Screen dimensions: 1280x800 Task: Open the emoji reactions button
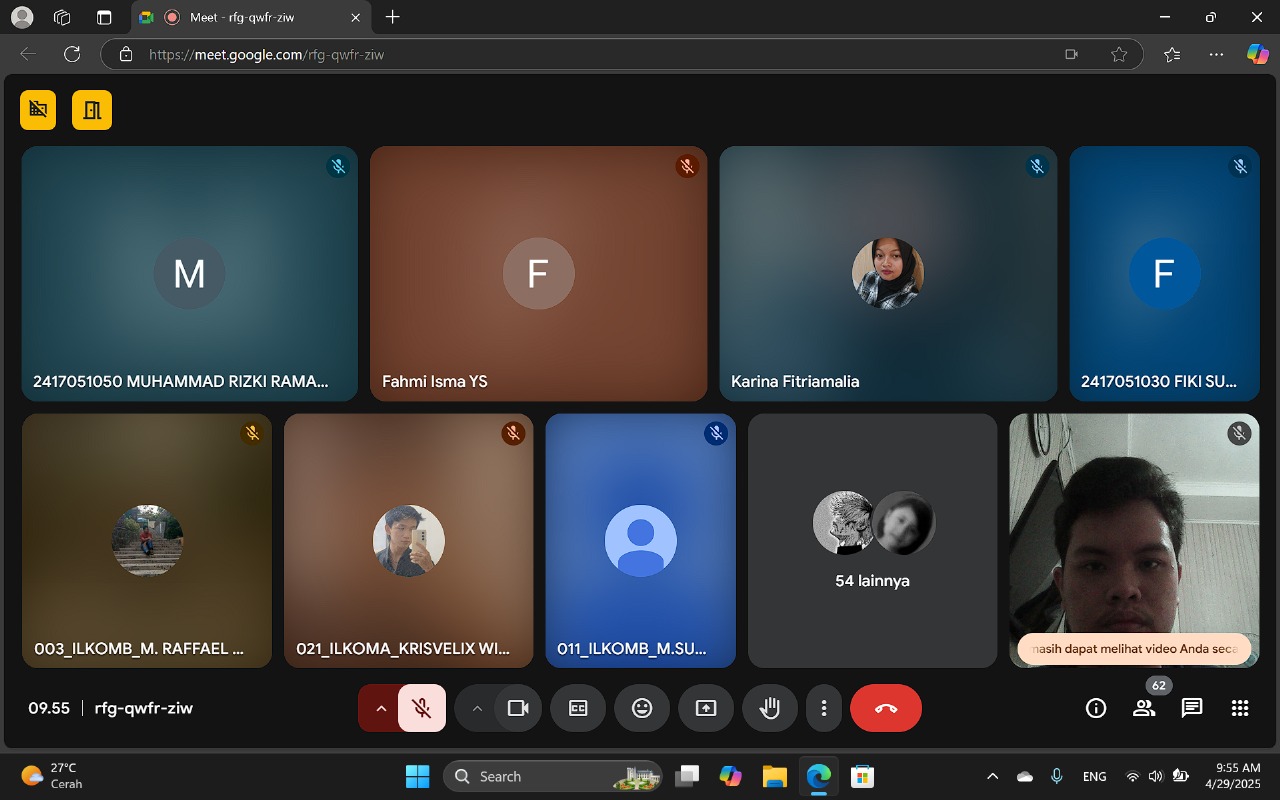point(642,708)
